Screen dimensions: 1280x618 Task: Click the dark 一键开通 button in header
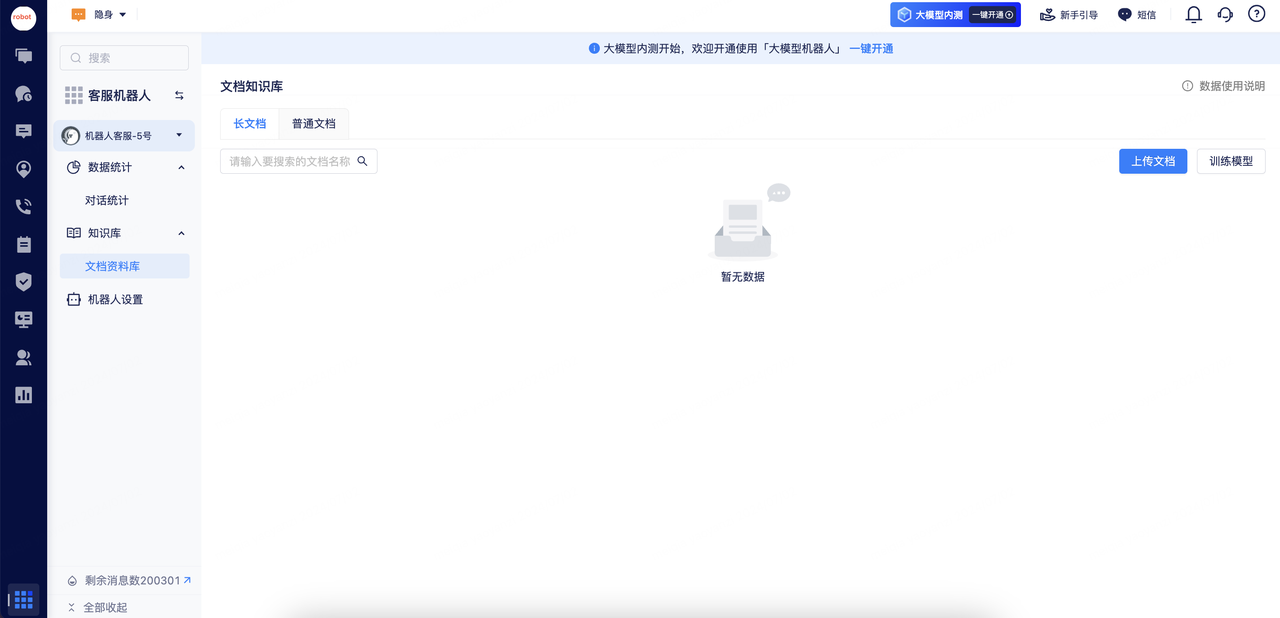pyautogui.click(x=993, y=15)
